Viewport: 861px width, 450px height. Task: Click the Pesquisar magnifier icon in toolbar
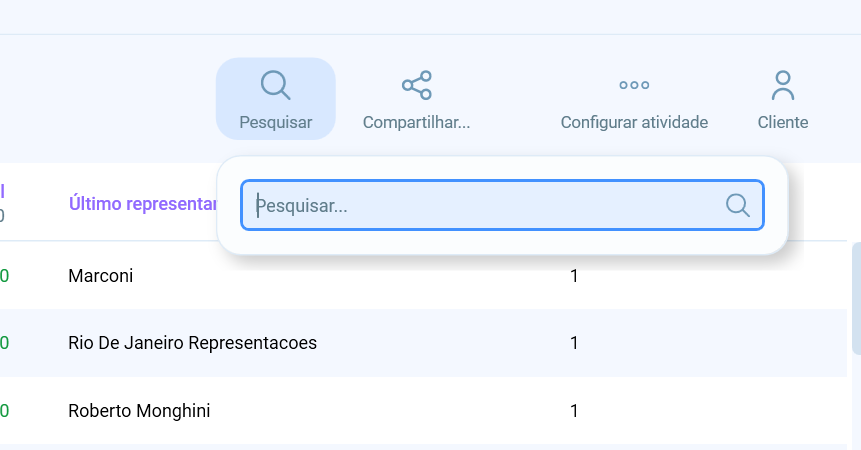(x=275, y=85)
